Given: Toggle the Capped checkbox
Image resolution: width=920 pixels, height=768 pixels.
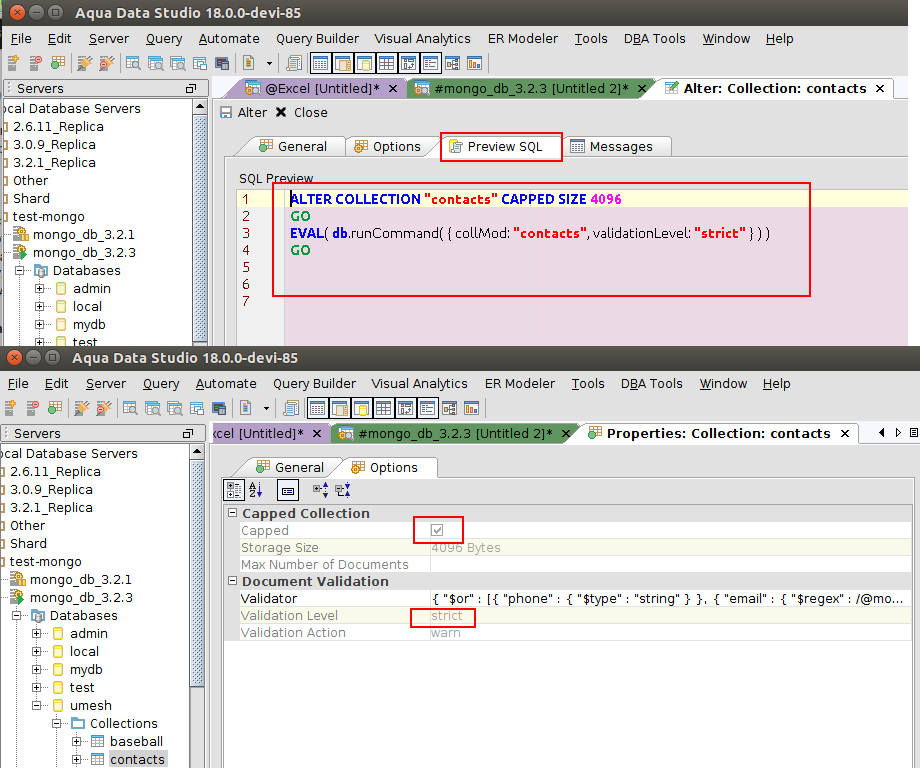Looking at the screenshot, I should 437,530.
